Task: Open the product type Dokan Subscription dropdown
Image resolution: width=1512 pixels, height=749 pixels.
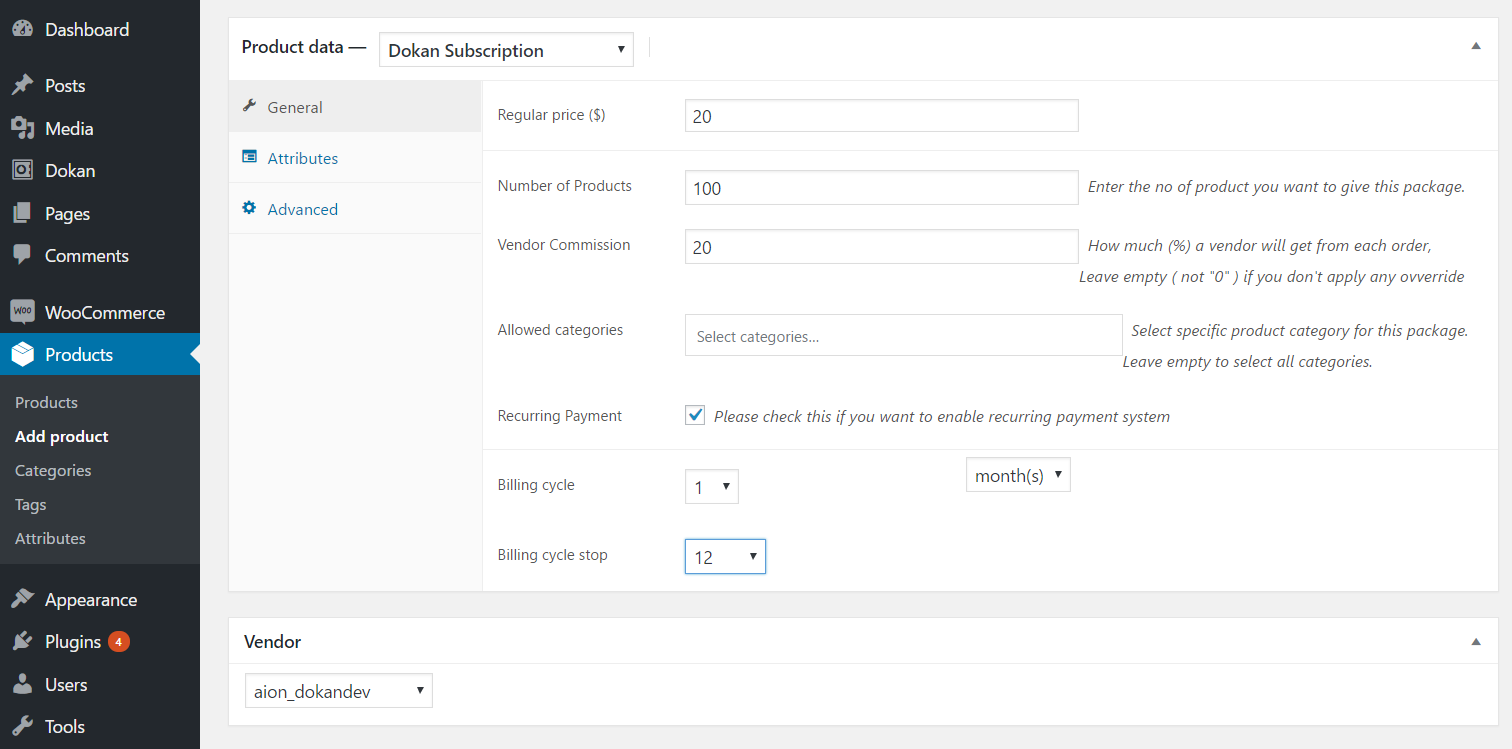Action: coord(506,50)
